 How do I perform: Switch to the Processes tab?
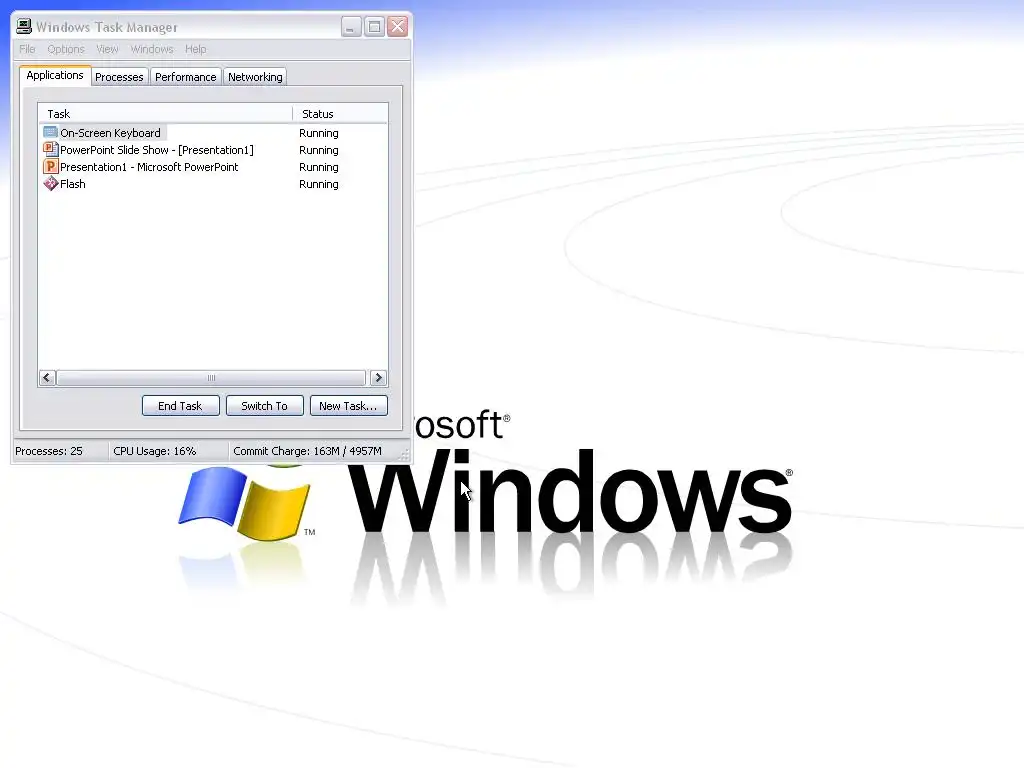119,77
